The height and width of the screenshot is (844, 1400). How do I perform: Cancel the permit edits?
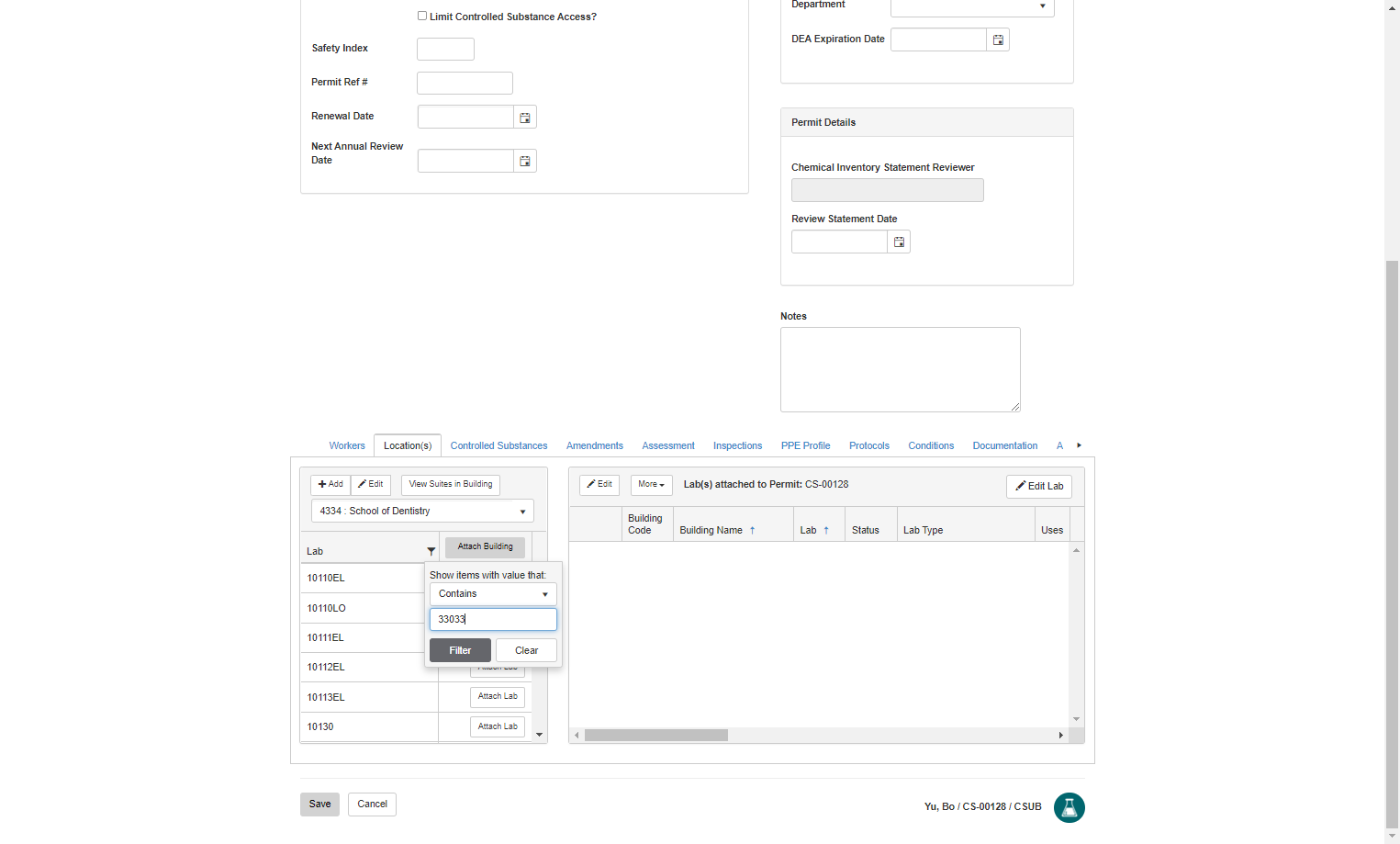pos(372,805)
